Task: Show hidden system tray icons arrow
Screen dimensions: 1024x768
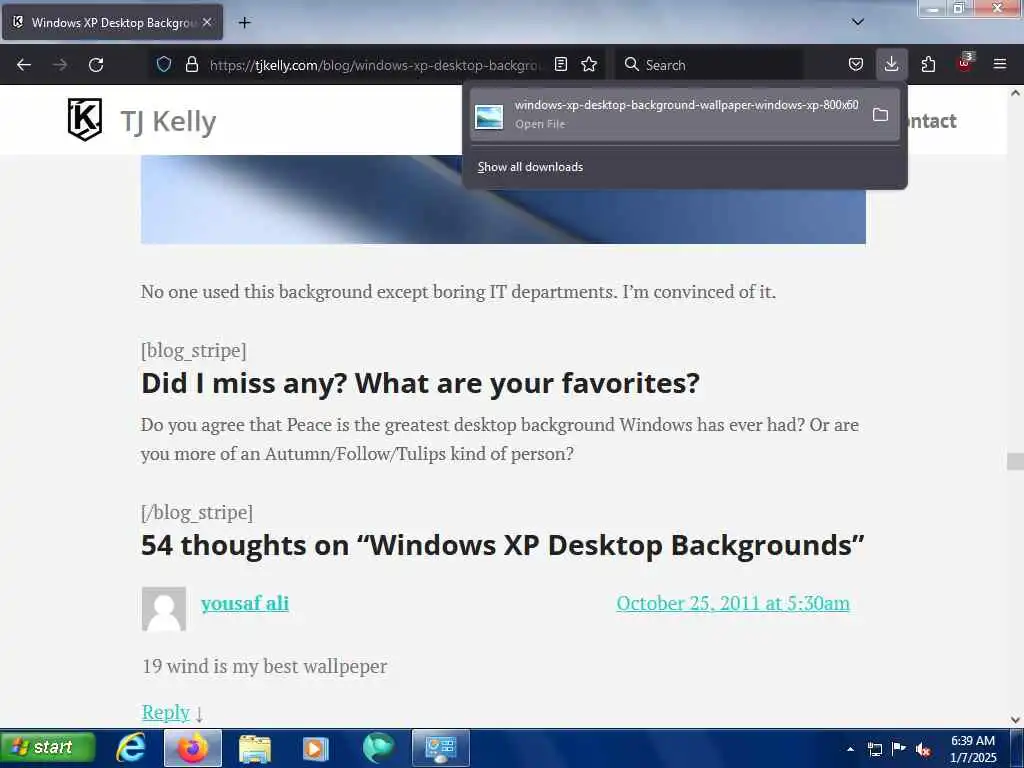Action: [850, 749]
